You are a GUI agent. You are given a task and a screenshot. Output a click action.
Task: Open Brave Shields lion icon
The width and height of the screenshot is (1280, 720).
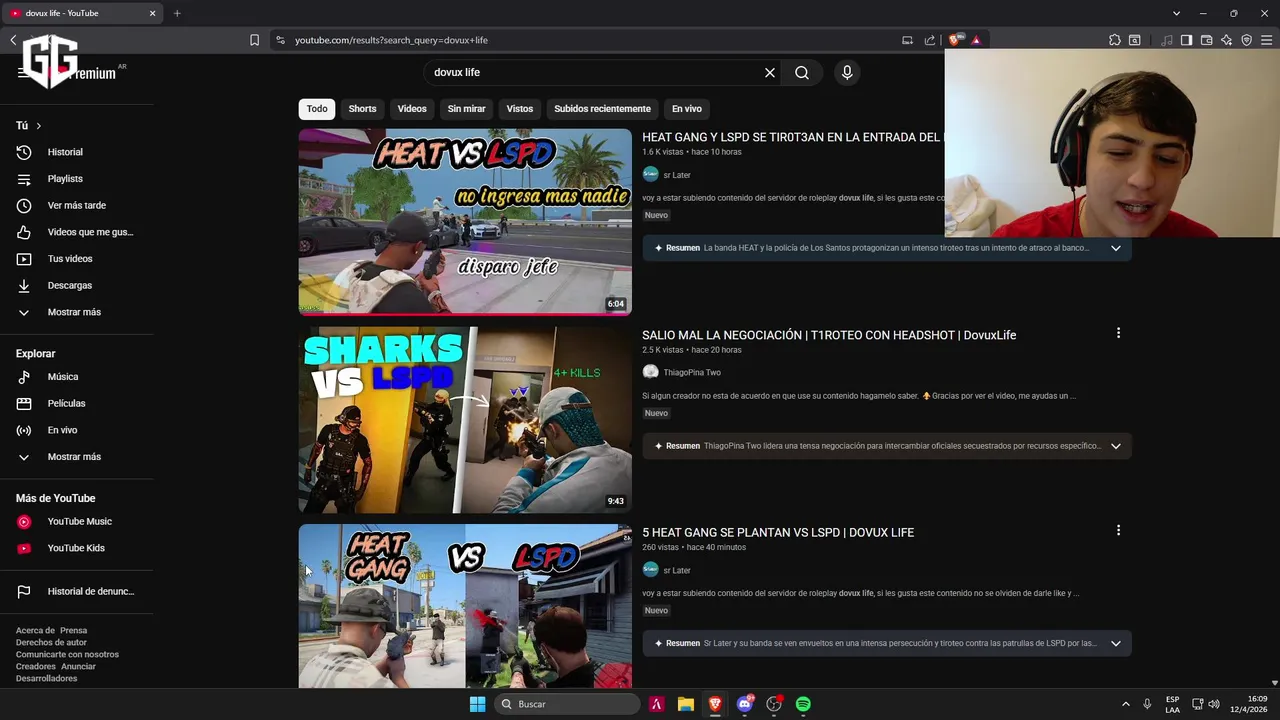click(x=955, y=40)
